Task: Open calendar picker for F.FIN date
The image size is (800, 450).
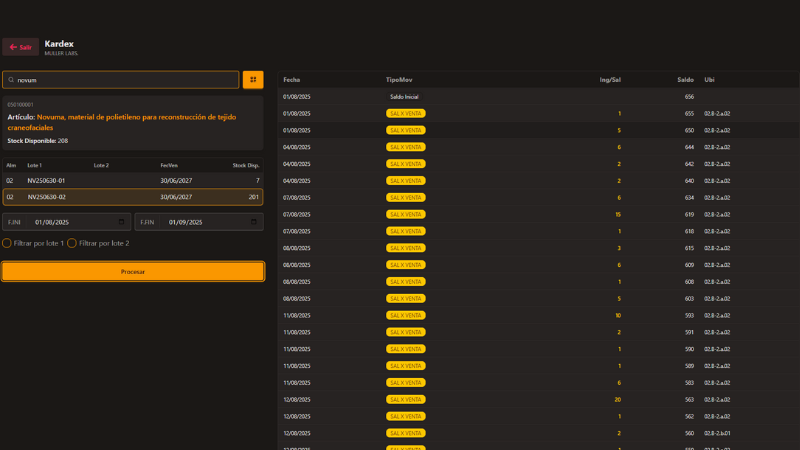Action: 254,222
